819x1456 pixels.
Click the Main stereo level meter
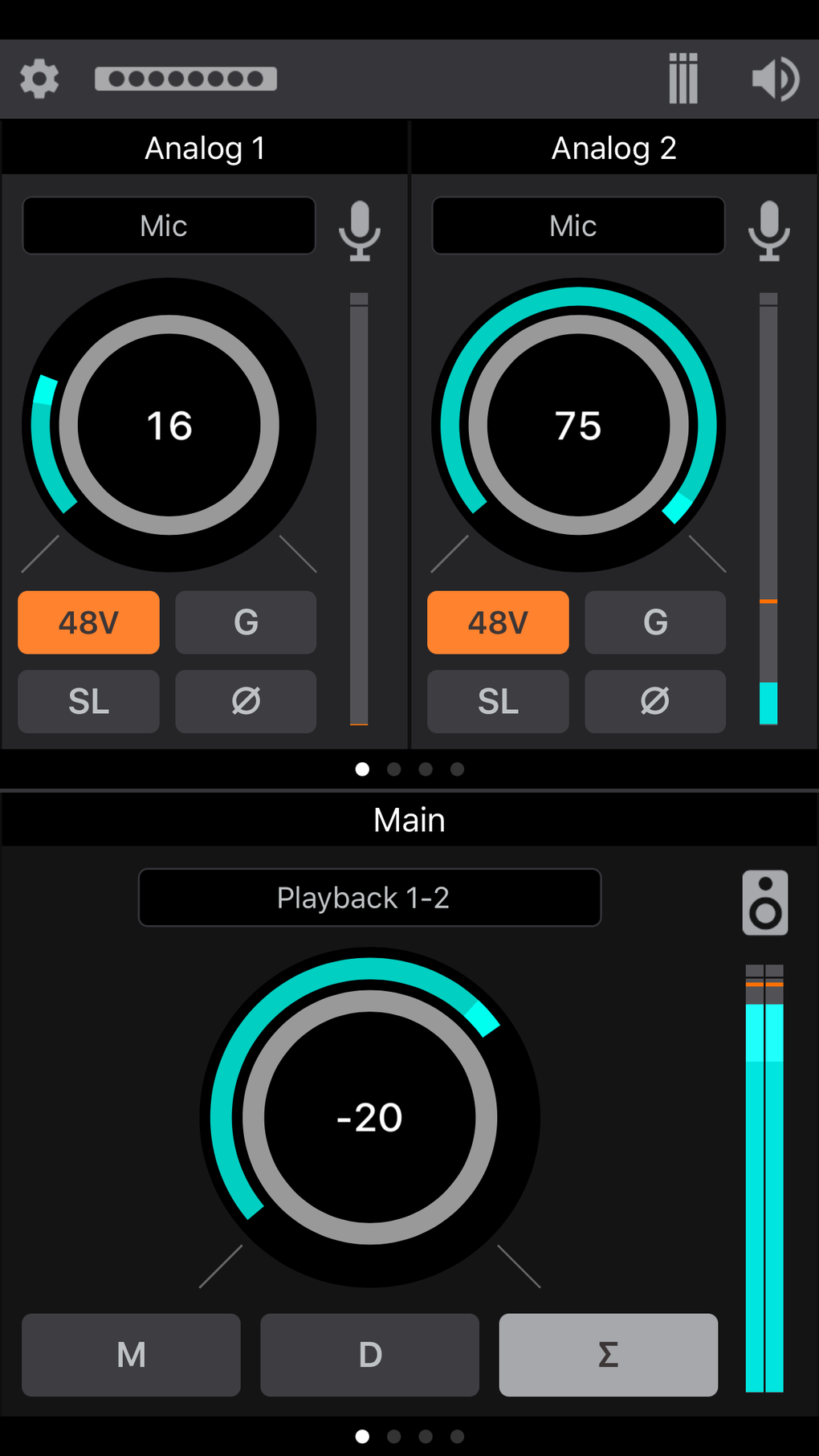[x=764, y=1178]
